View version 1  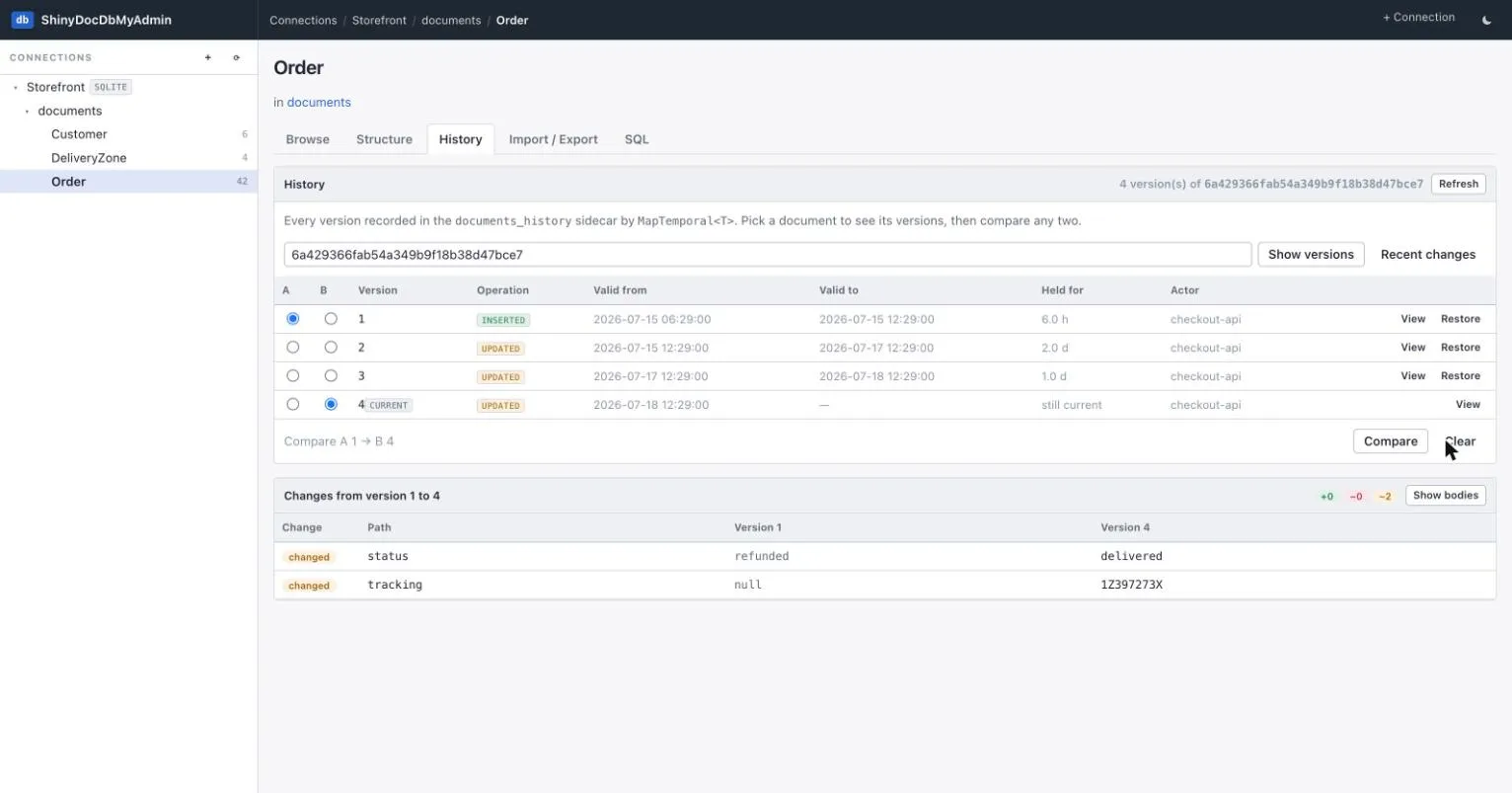pyautogui.click(x=1413, y=319)
